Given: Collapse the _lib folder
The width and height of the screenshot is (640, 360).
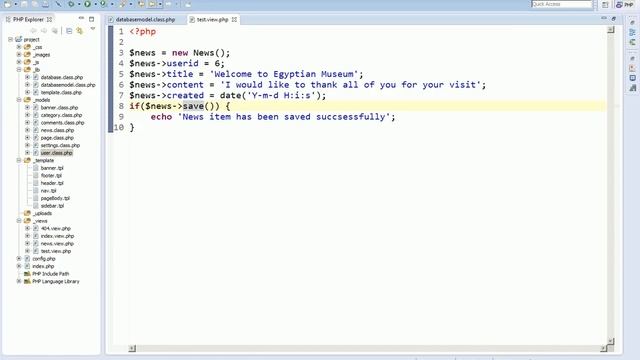Looking at the screenshot, I should pos(19,69).
